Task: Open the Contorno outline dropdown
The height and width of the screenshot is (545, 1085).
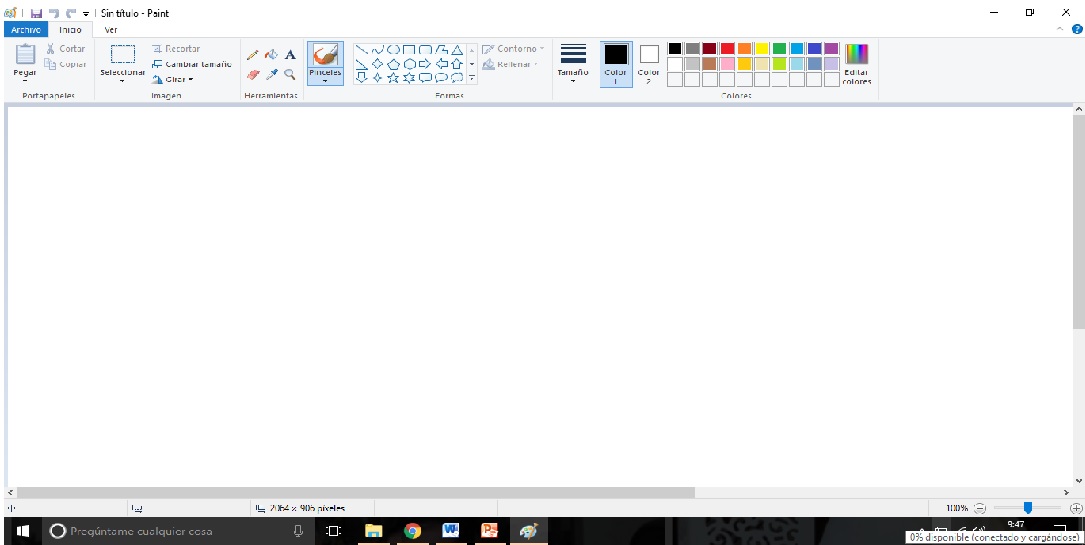Action: click(x=513, y=49)
